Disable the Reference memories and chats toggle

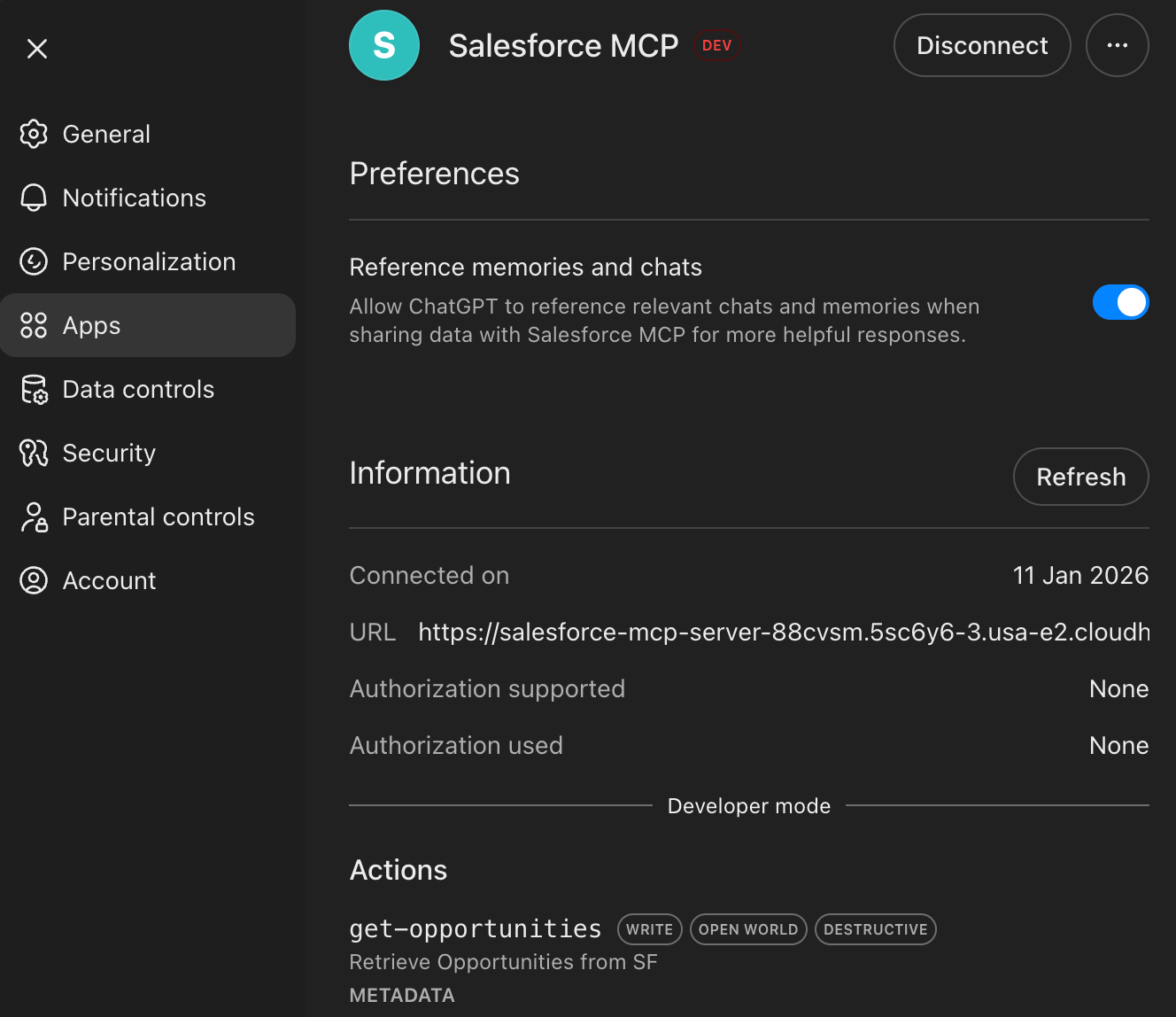click(1120, 302)
